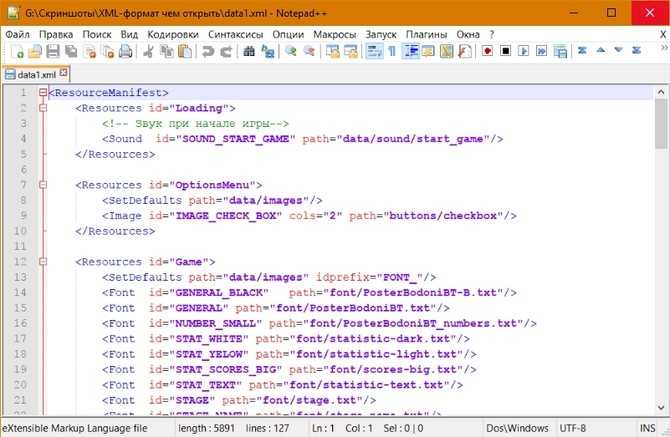Open the Поиск menu
The image size is (670, 437).
pos(97,34)
